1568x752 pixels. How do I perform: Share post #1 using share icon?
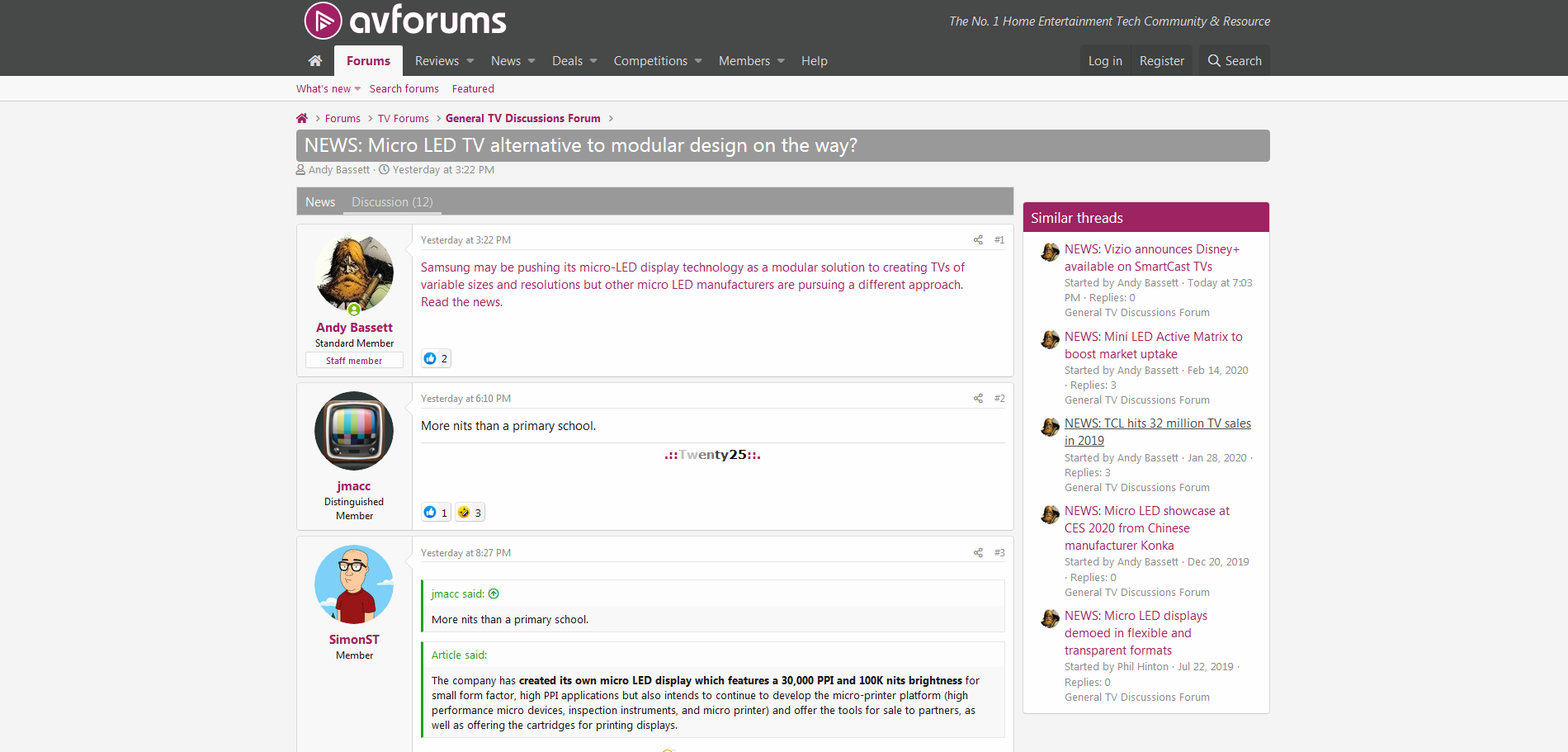click(x=978, y=240)
